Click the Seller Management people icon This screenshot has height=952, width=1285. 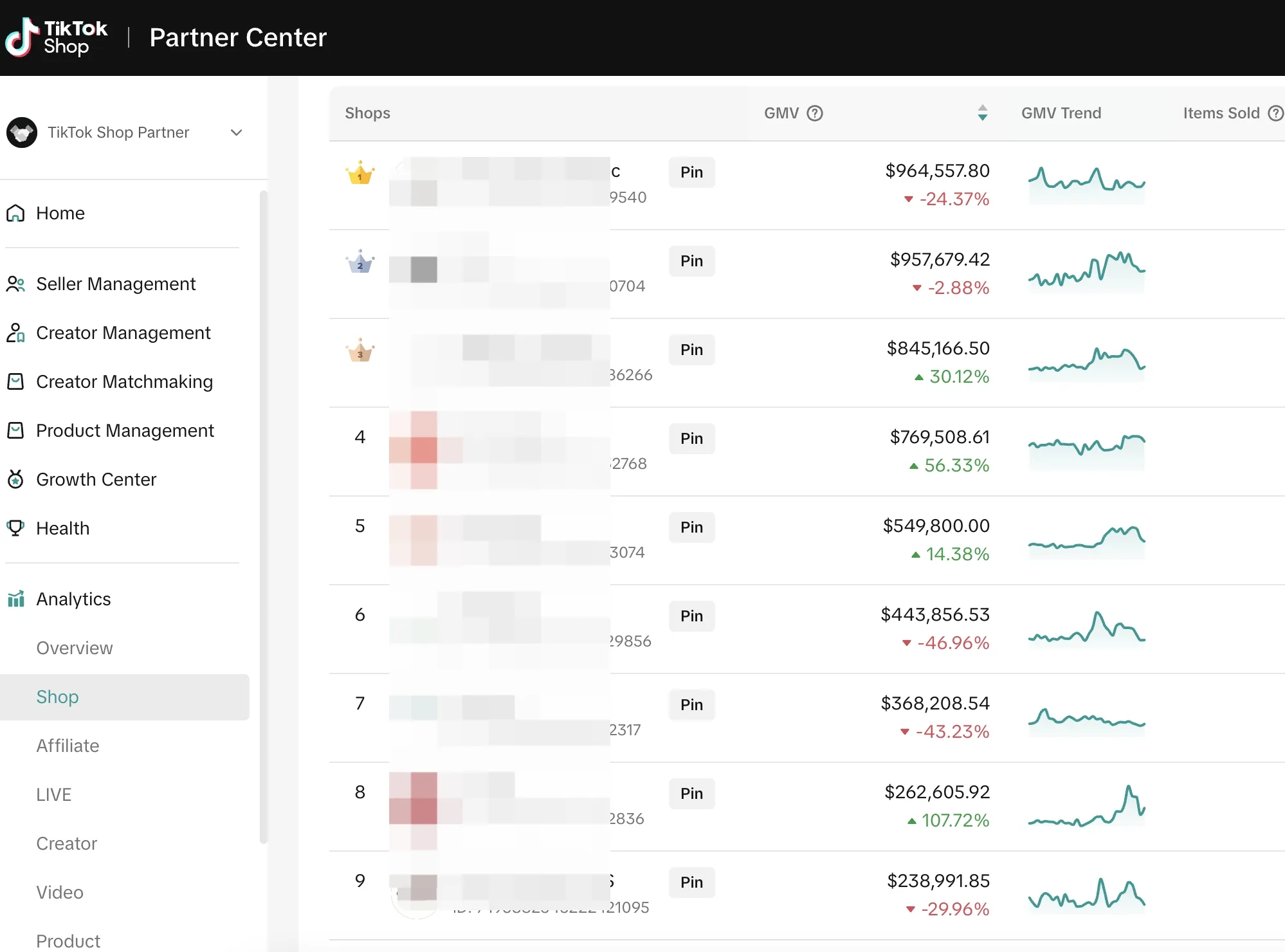coord(15,284)
